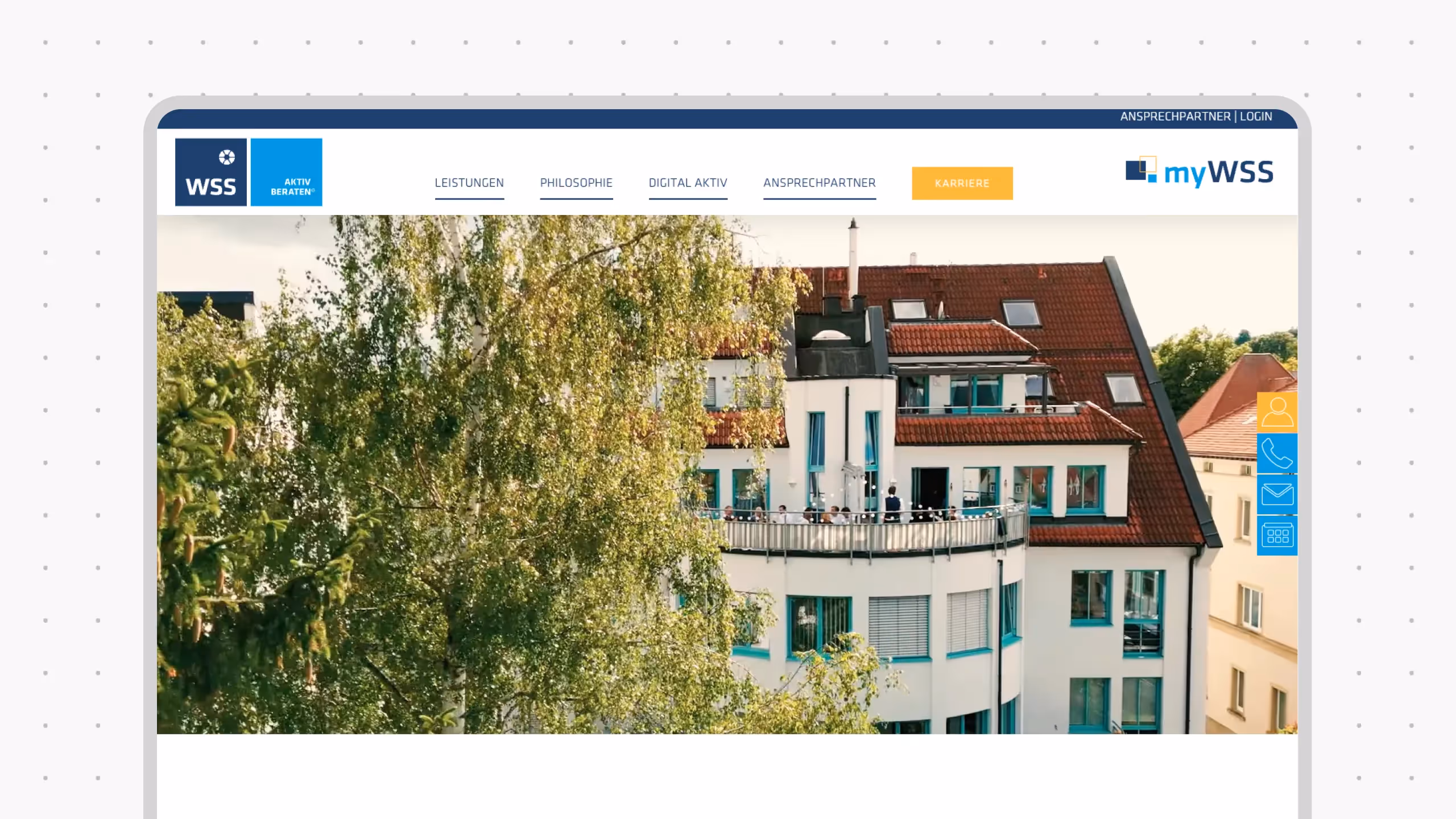
Task: Click the people on the terrace balcony
Action: (836, 514)
